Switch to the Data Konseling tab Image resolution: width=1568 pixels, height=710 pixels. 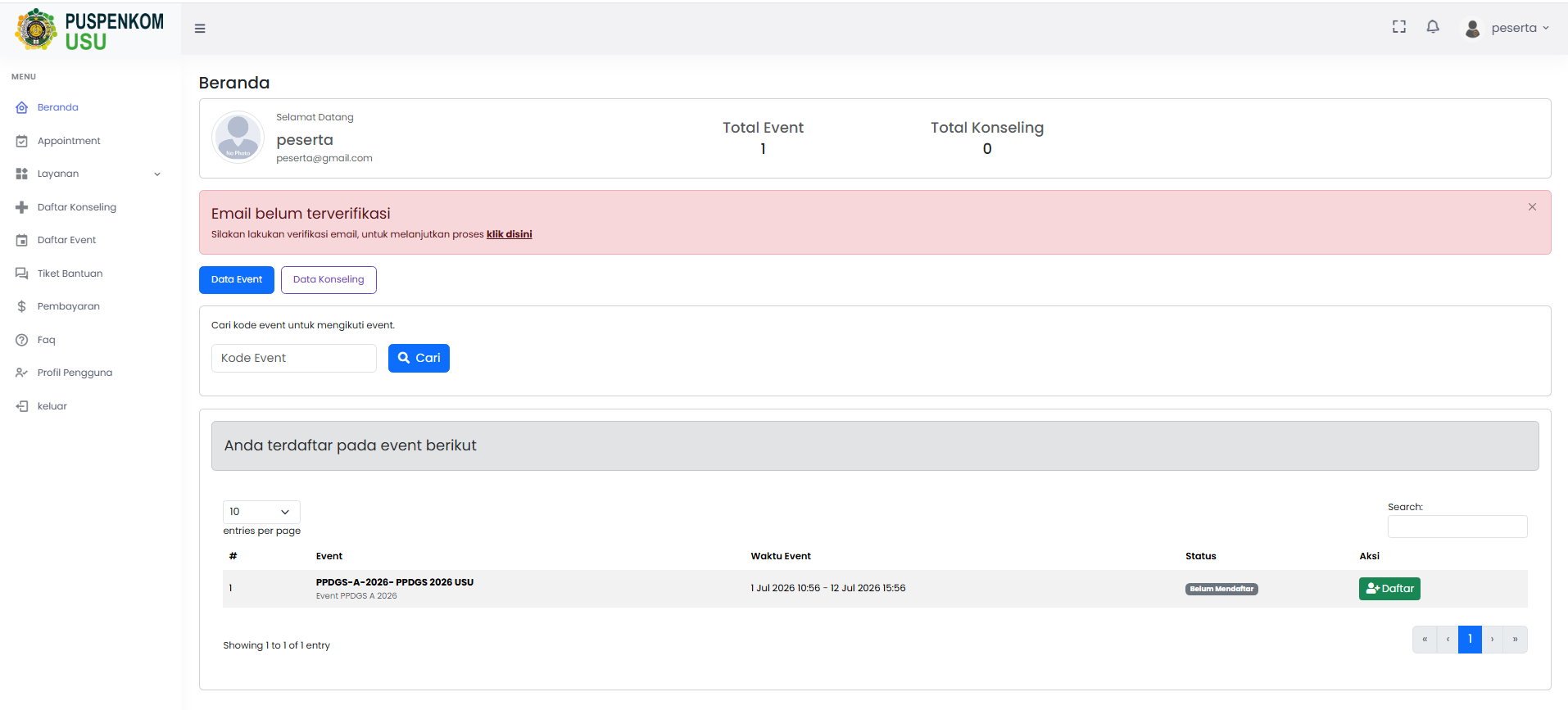pos(329,280)
